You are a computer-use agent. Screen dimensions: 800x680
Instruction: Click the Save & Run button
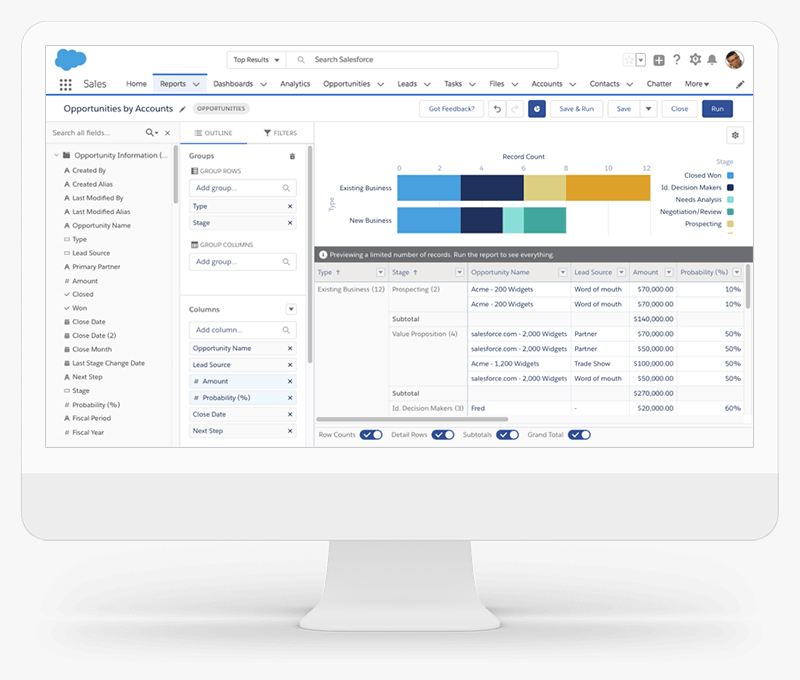577,109
